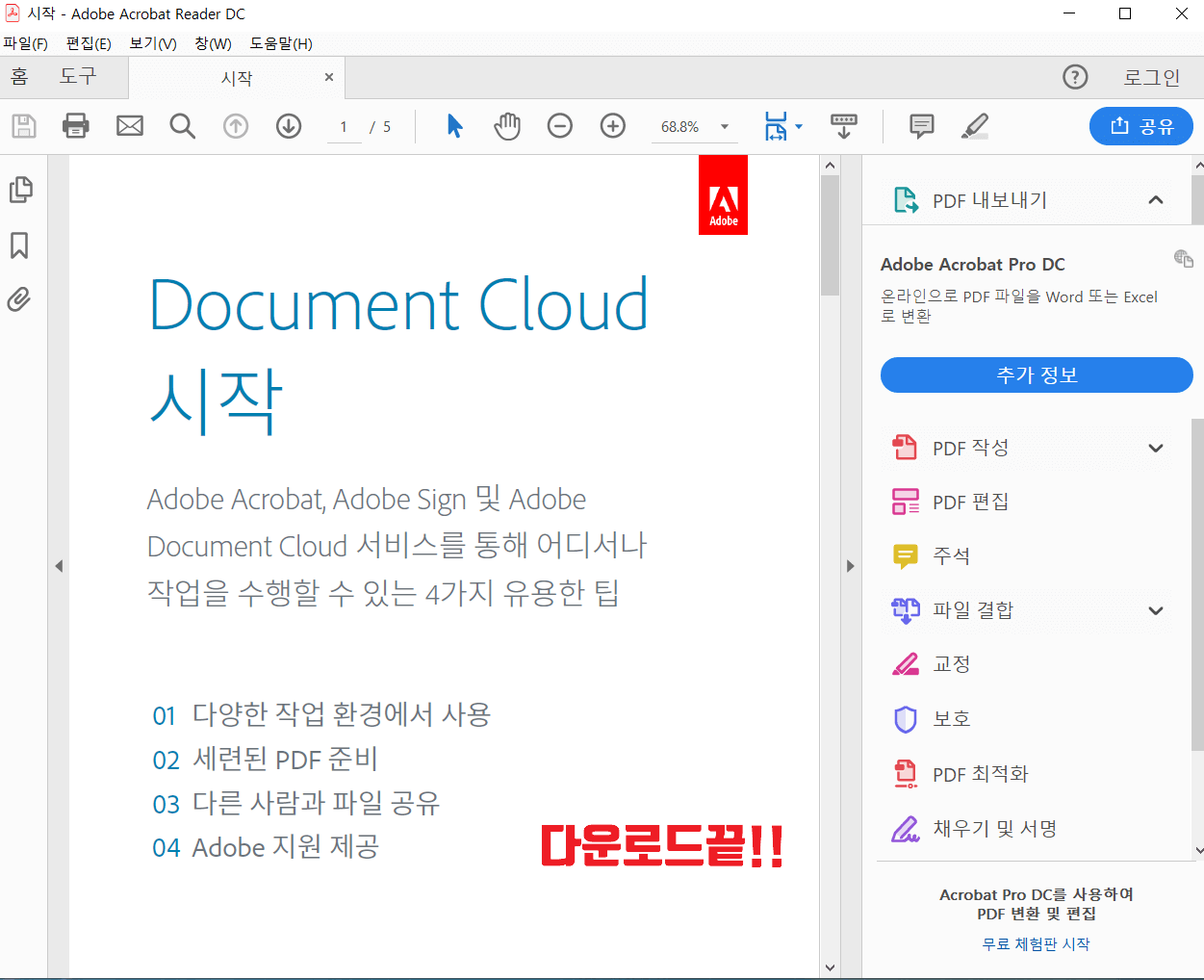Screen dimensions: 1204x980
Task: Click the convert icon beside Acrobat Pro DC
Action: click(1183, 258)
